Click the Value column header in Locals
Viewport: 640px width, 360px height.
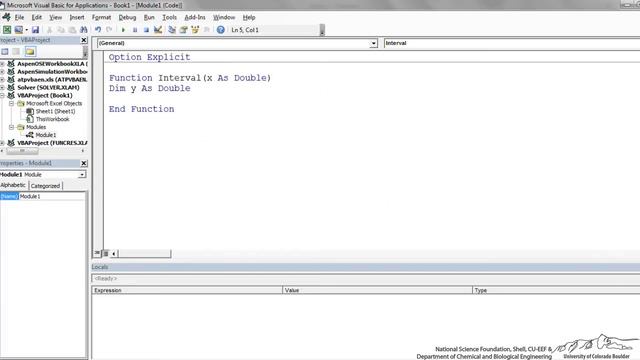pyautogui.click(x=377, y=290)
